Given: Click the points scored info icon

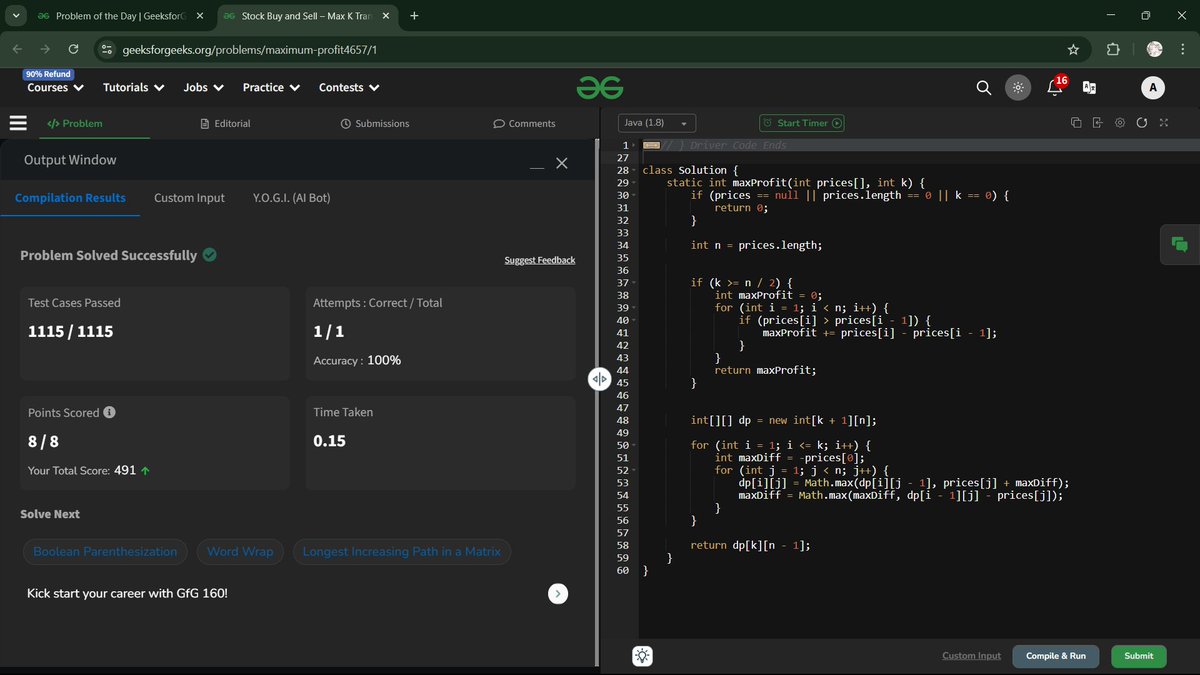Looking at the screenshot, I should pyautogui.click(x=109, y=412).
